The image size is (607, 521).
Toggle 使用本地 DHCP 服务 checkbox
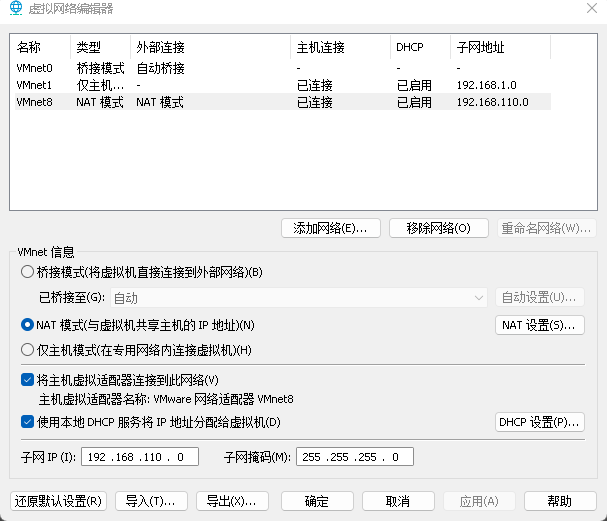tap(27, 422)
